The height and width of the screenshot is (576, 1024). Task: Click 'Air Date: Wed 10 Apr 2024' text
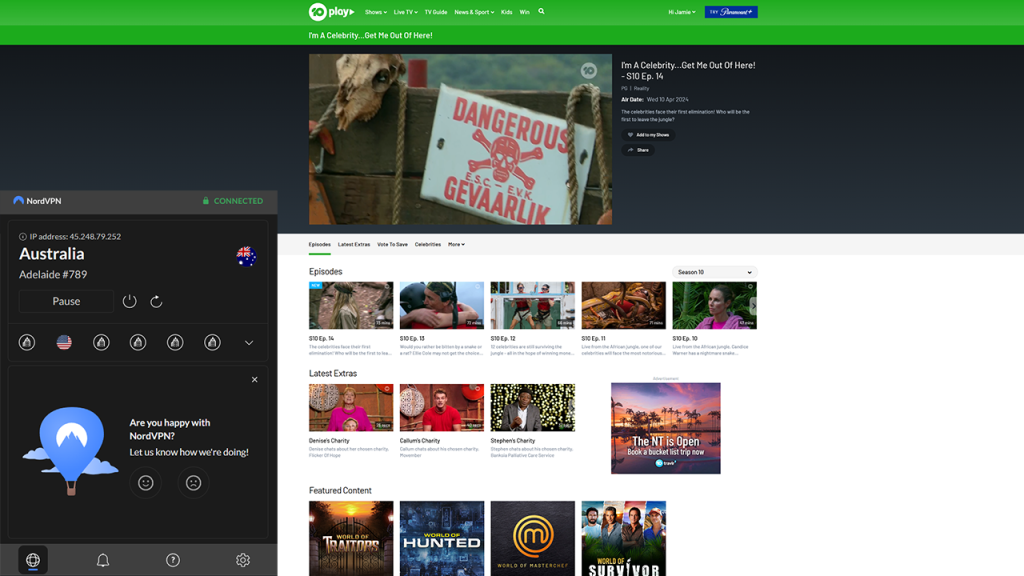coord(654,99)
